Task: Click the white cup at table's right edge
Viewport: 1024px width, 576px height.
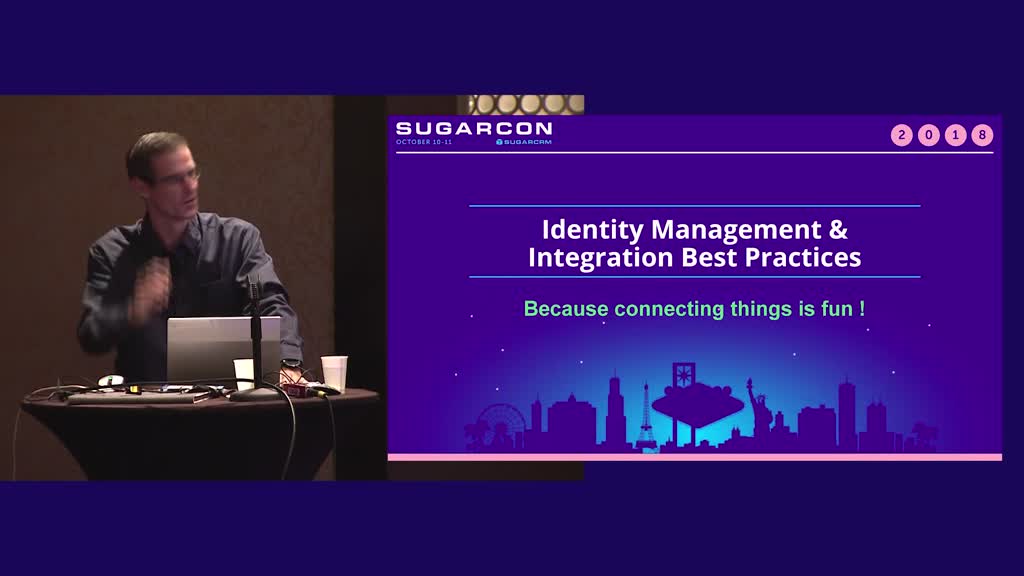Action: point(334,372)
